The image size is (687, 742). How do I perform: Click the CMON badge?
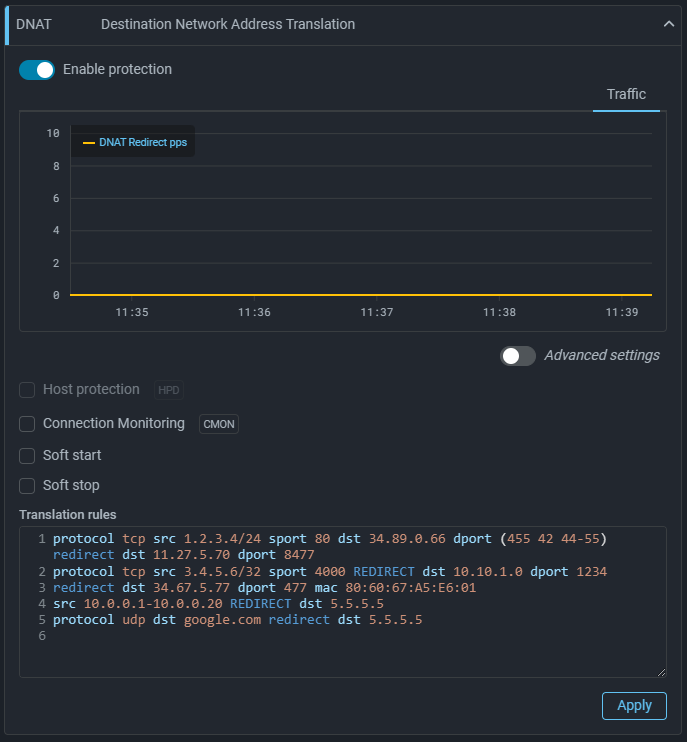pos(219,424)
